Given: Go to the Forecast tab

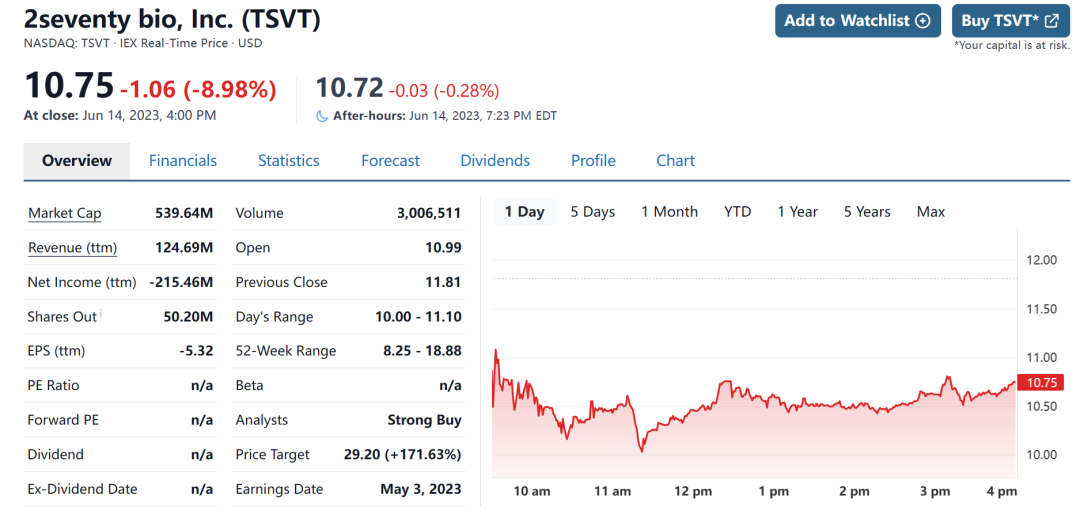Looking at the screenshot, I should [x=390, y=161].
